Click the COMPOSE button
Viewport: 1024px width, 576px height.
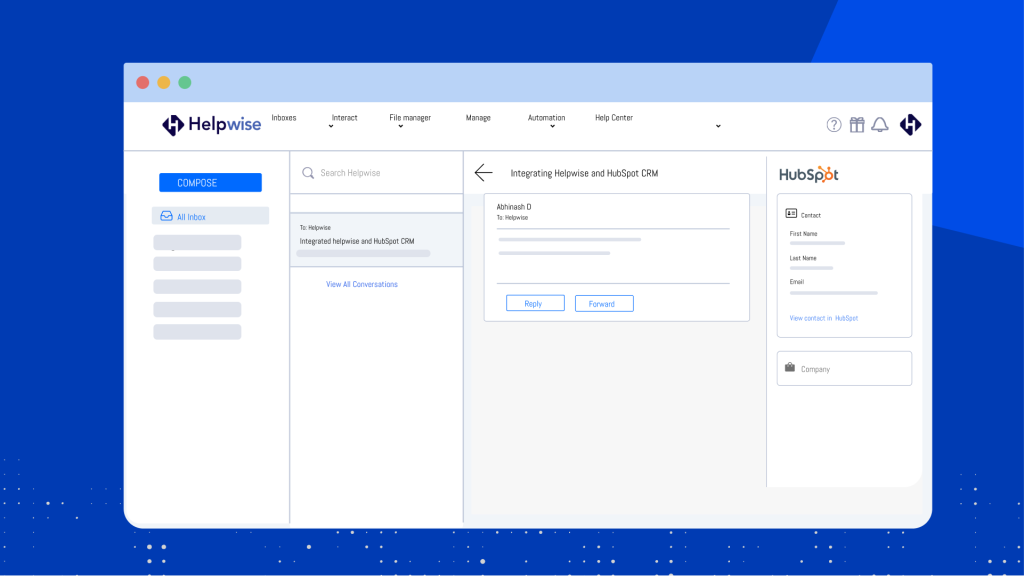[x=209, y=182]
